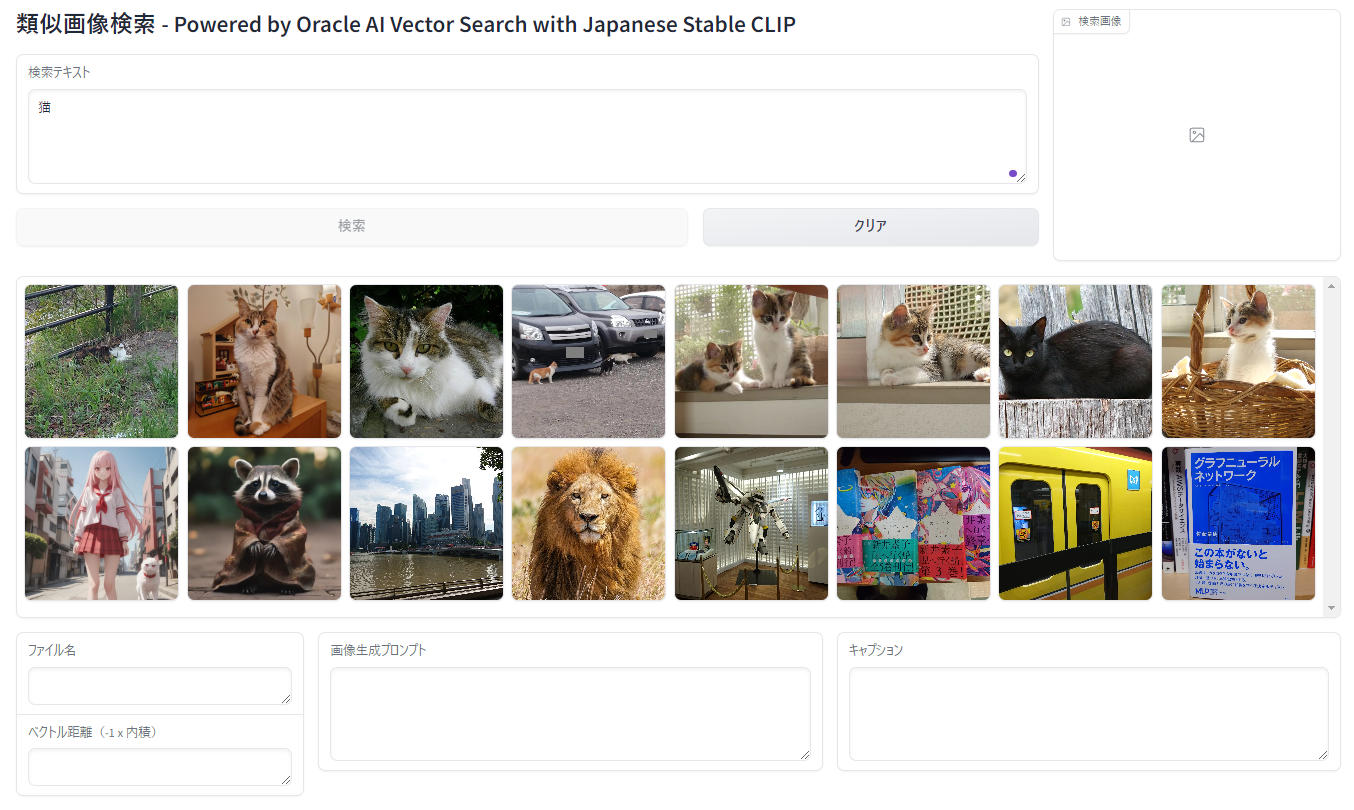1354x810 pixels.
Task: Click the 検索画像 label tab
Action: pyautogui.click(x=1092, y=21)
